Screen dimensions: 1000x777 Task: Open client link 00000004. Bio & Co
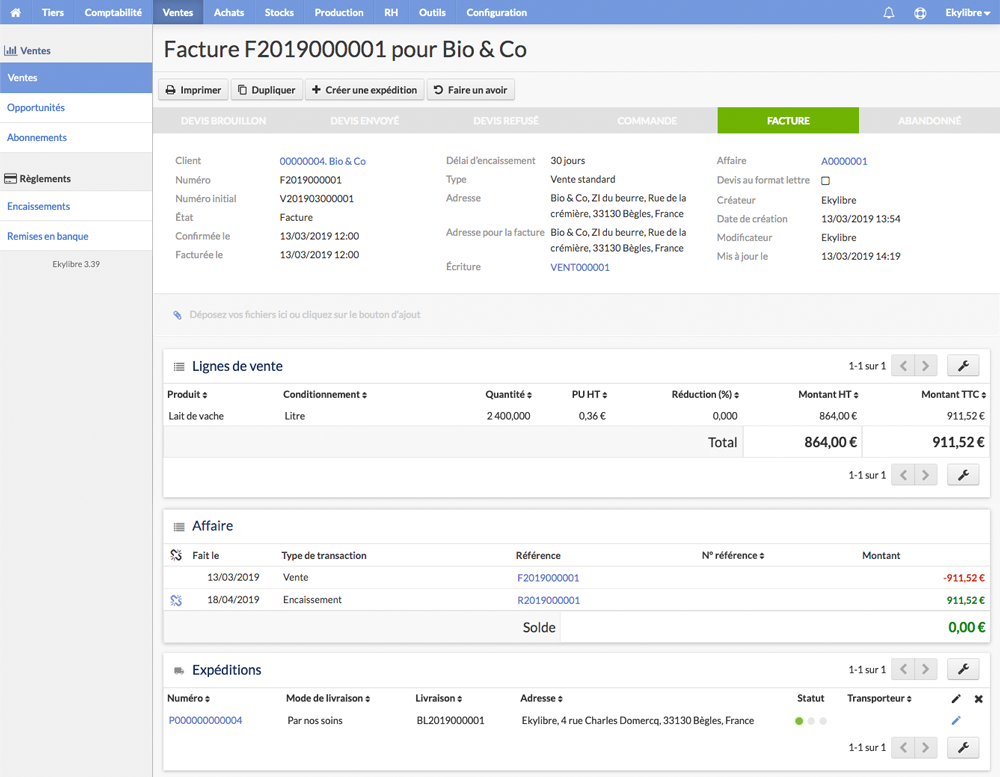coord(323,161)
